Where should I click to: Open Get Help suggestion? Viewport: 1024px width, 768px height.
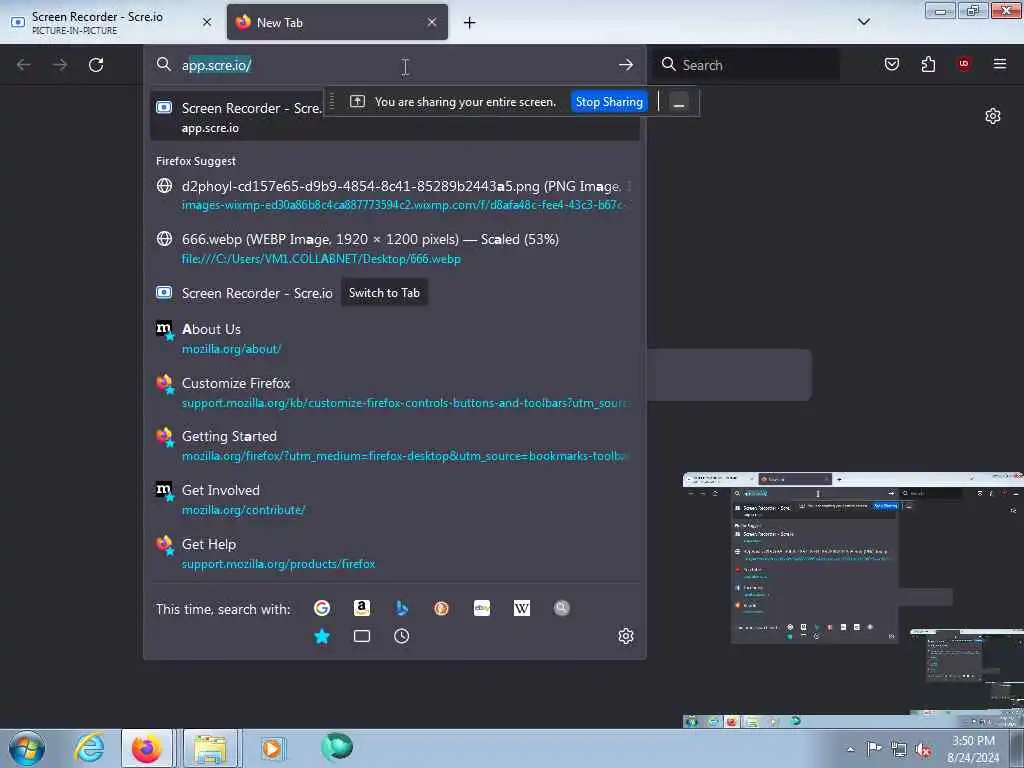[394, 553]
